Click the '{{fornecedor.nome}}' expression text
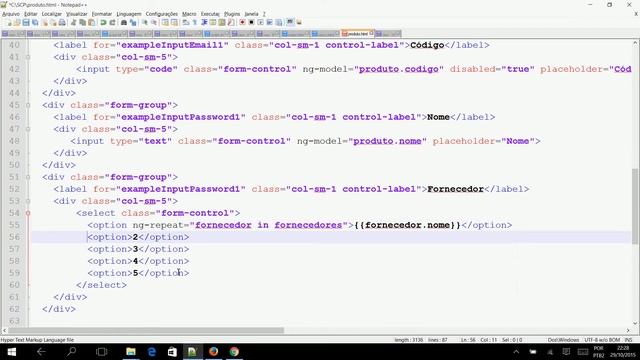The image size is (640, 360). (407, 225)
